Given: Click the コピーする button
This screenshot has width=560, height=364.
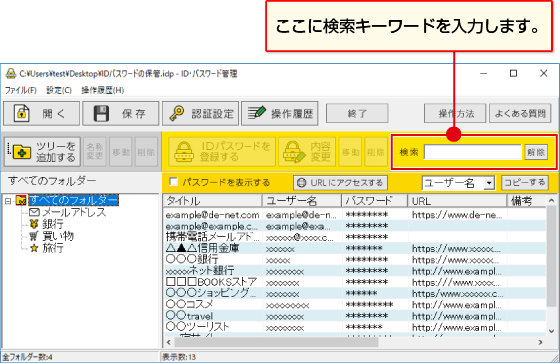Looking at the screenshot, I should click(524, 183).
